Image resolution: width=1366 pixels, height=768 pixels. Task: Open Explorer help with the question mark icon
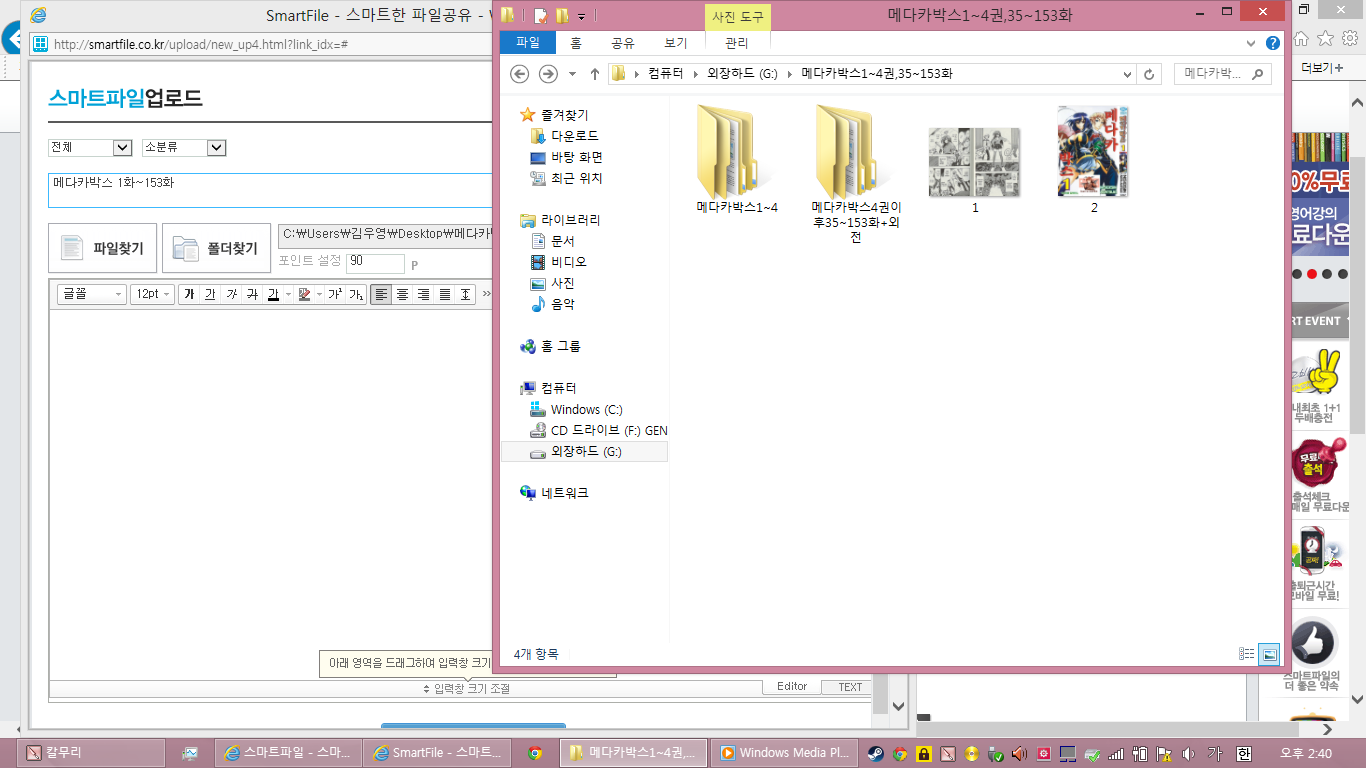1272,43
